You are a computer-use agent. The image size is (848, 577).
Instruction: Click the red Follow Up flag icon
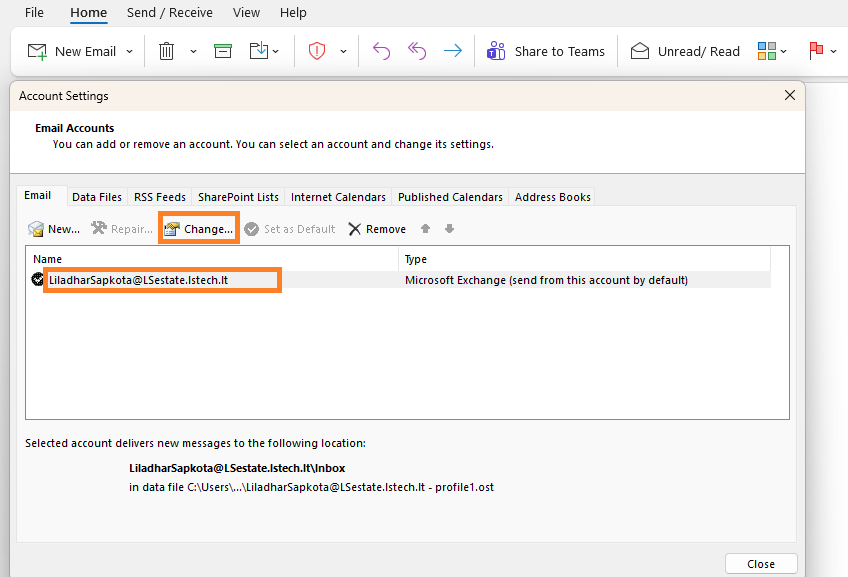(x=816, y=51)
